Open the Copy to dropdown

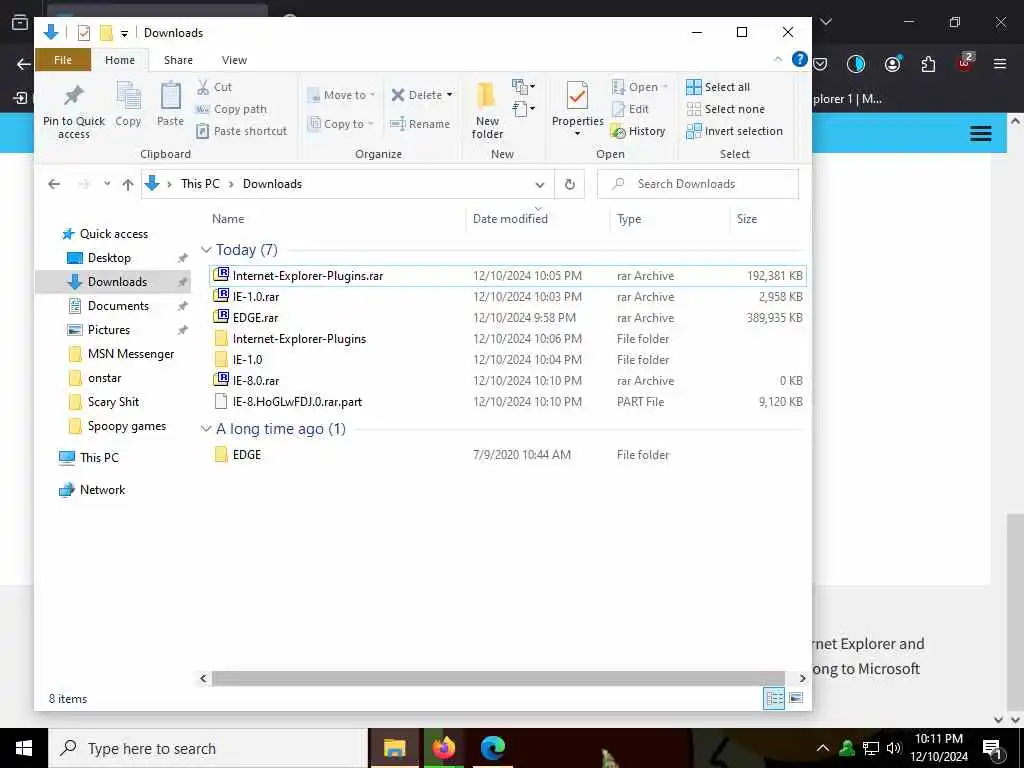341,123
